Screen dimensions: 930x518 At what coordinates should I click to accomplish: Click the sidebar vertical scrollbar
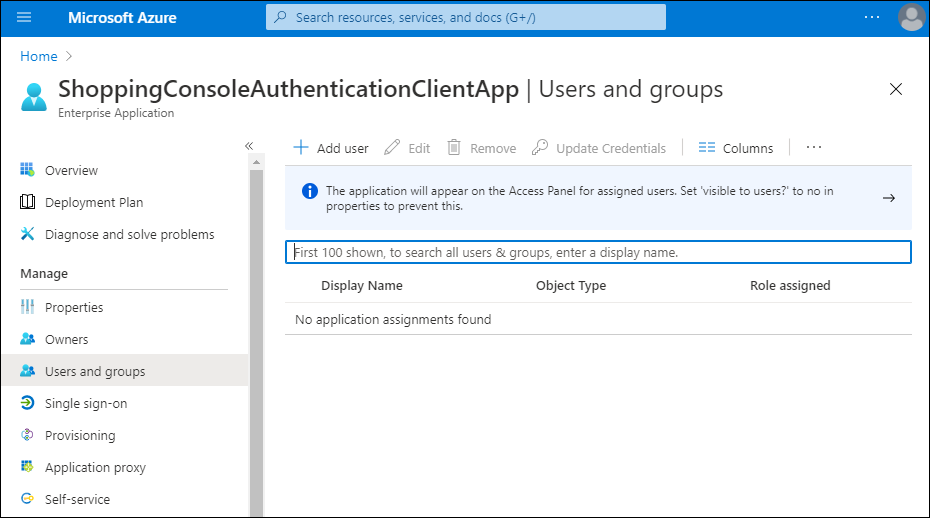256,340
